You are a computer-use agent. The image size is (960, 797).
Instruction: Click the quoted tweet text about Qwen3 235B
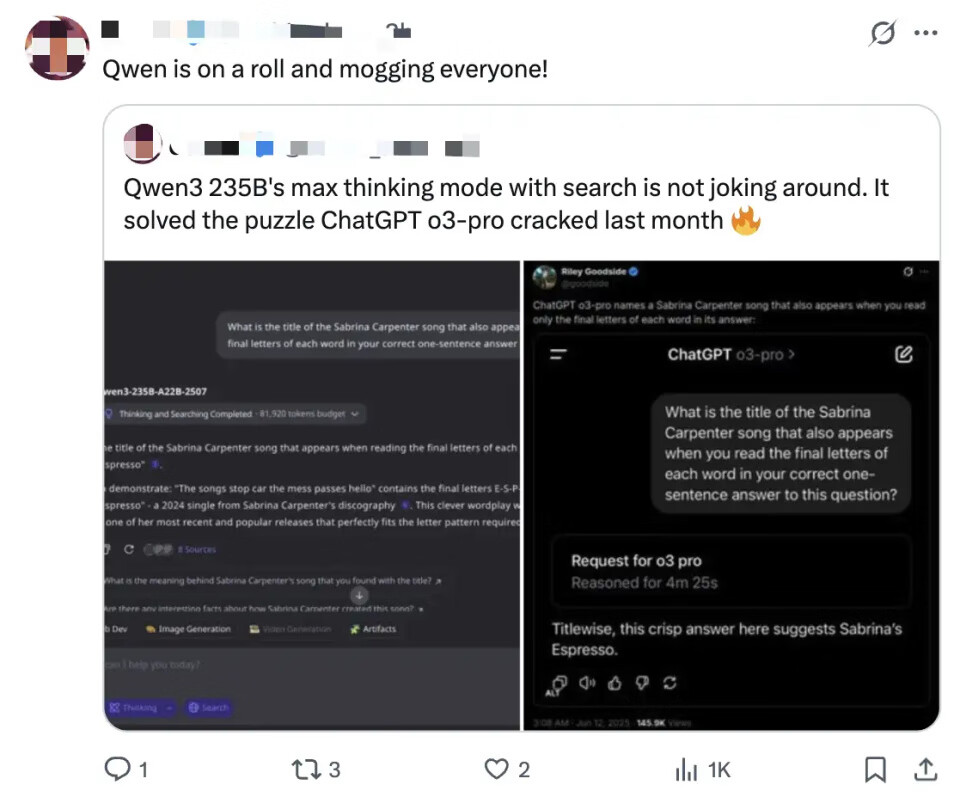point(506,204)
